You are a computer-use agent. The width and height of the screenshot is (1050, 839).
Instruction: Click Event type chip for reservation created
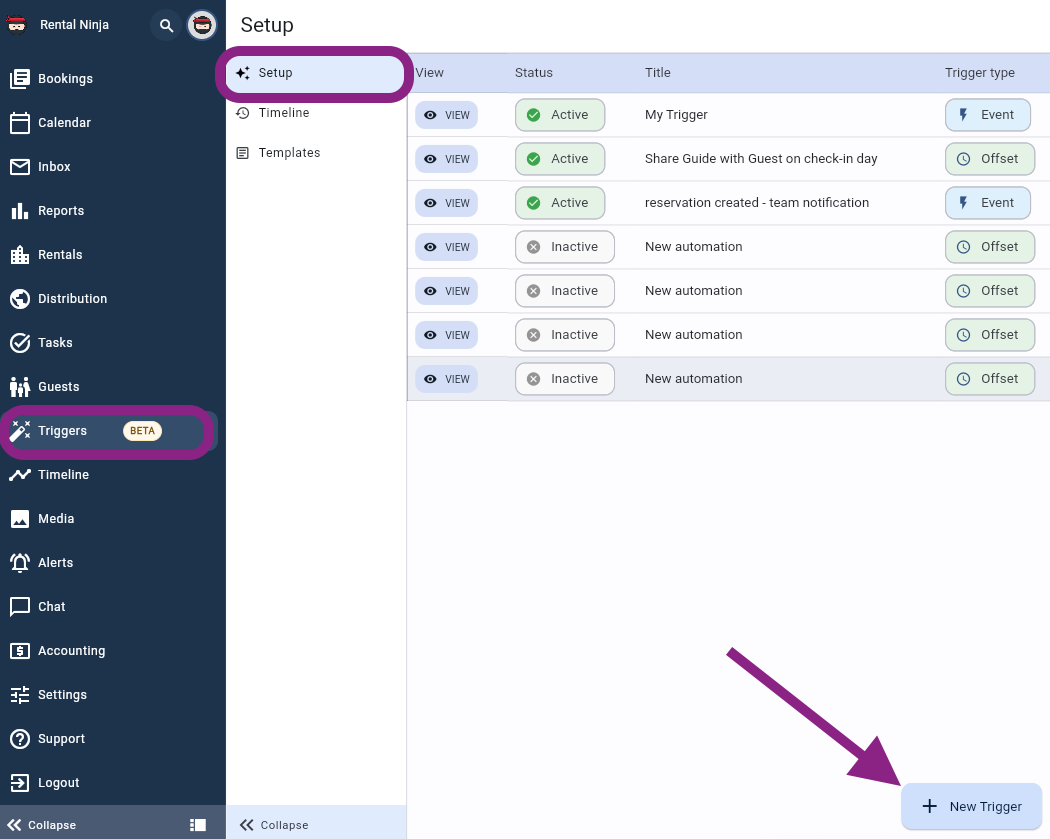987,203
